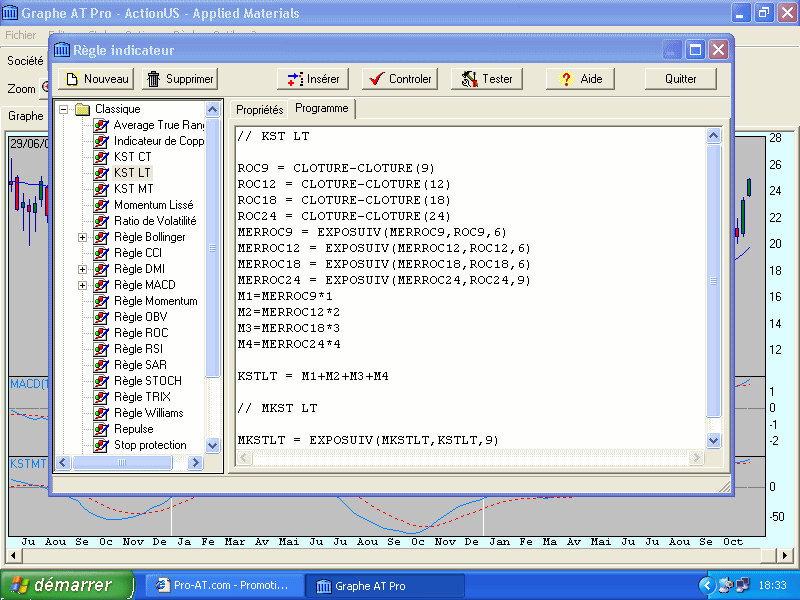Click the Nouveau button
This screenshot has height=600, width=800.
click(96, 79)
